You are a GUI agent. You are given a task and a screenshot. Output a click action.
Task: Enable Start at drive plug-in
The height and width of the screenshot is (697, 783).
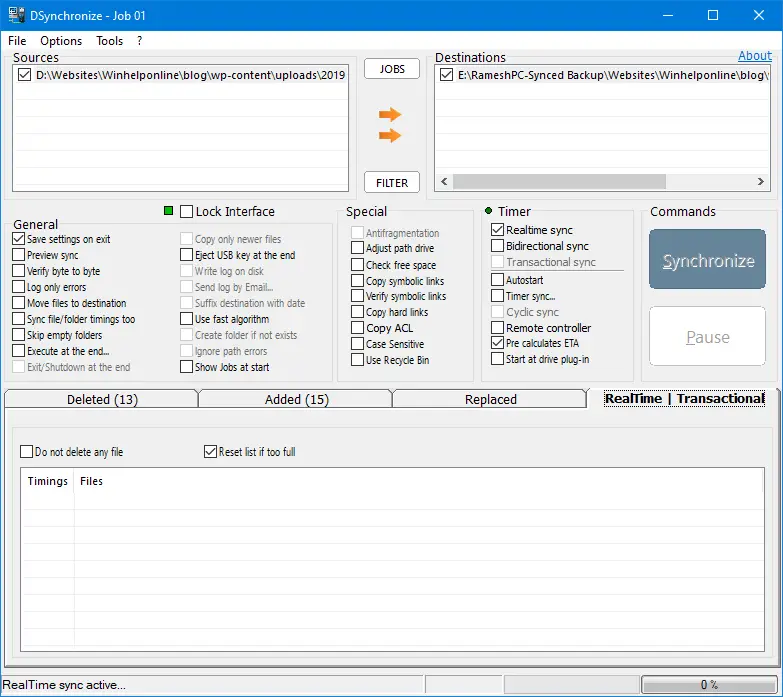click(x=497, y=358)
